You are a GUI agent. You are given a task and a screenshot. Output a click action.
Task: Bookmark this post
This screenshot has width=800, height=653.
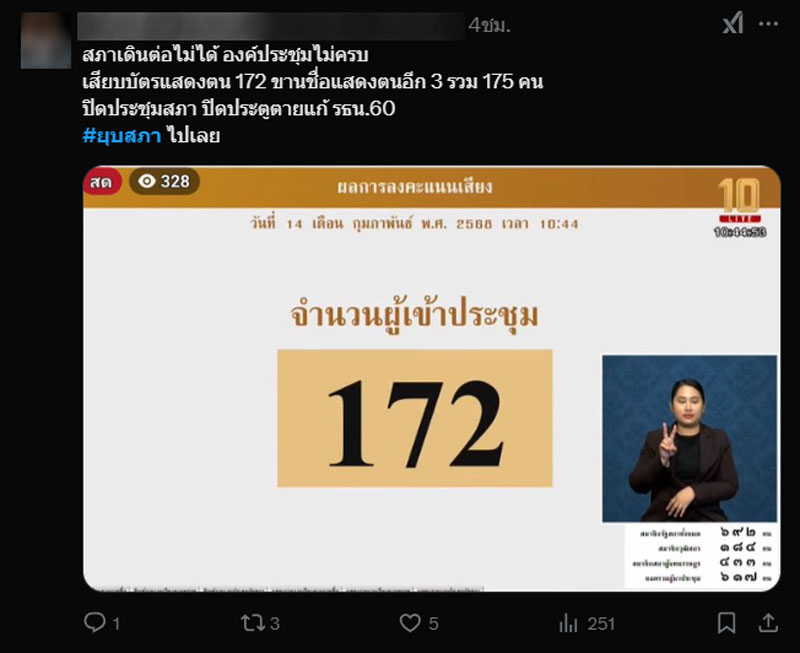coord(726,623)
